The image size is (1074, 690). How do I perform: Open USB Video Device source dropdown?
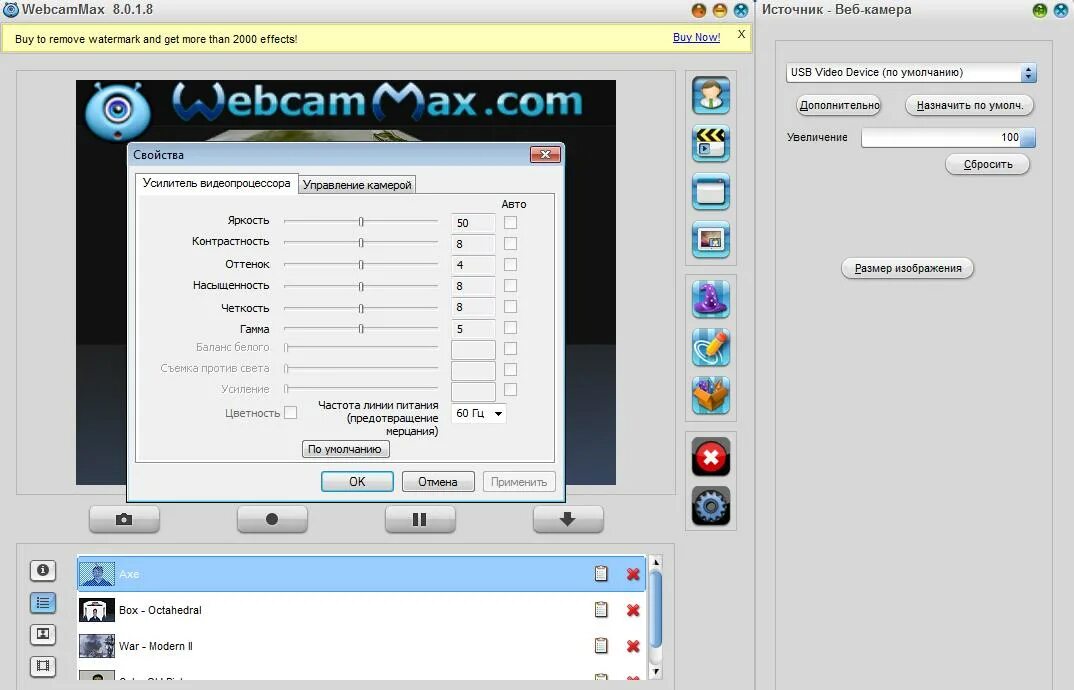911,73
